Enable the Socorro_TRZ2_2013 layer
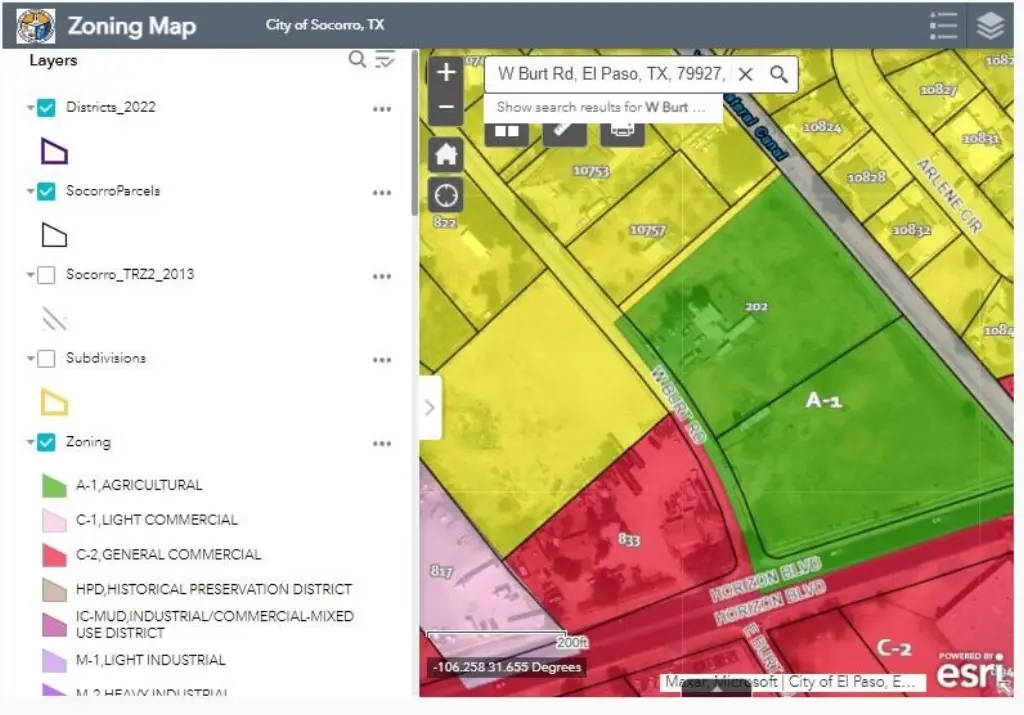1024x715 pixels. (x=46, y=275)
